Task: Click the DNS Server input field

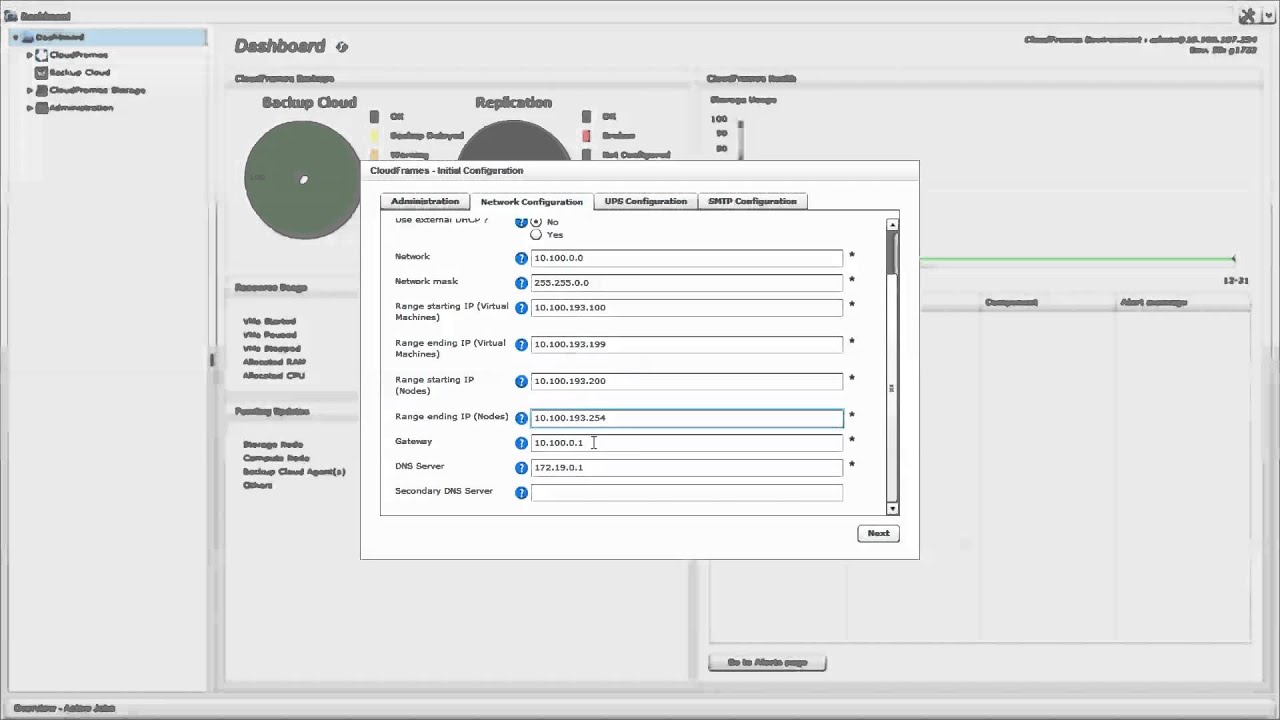Action: [x=687, y=468]
